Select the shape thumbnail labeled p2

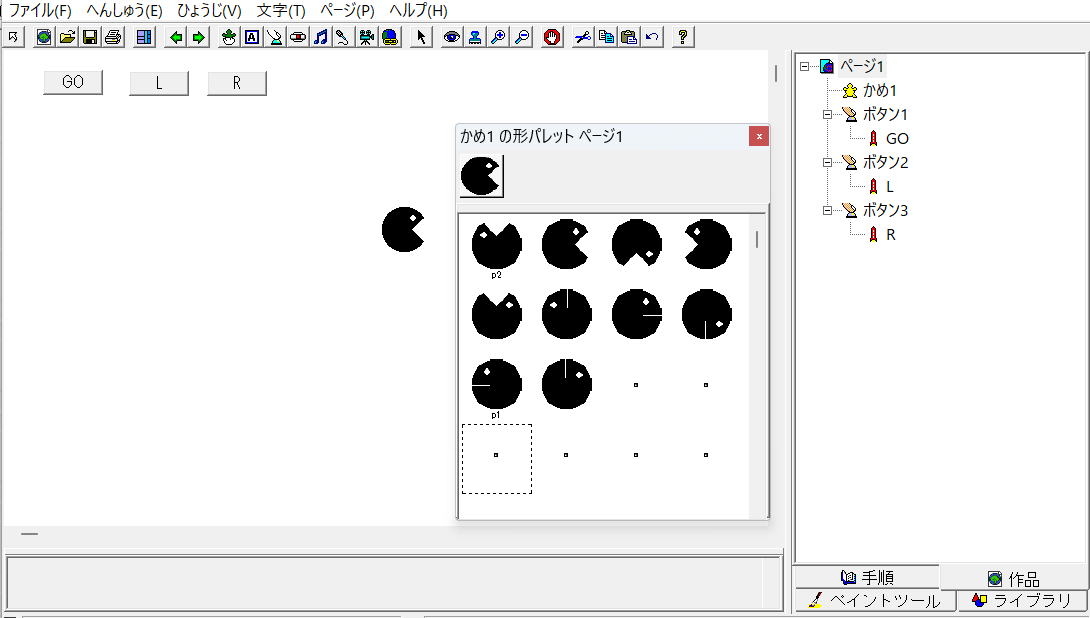pyautogui.click(x=496, y=247)
